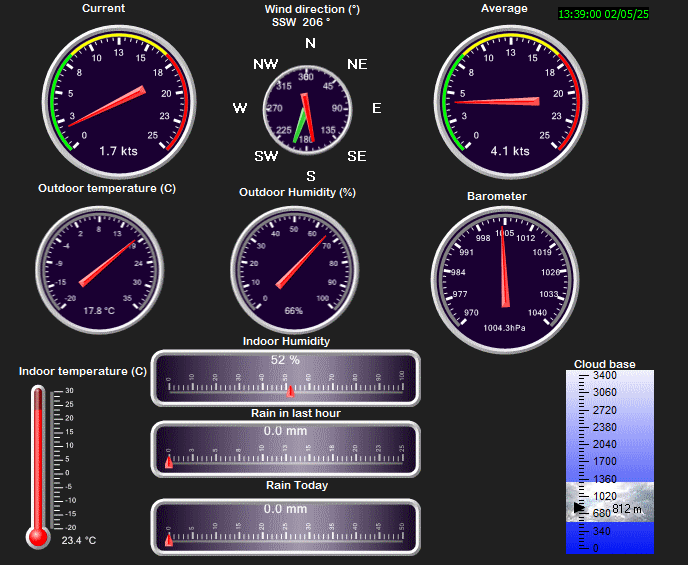Click the '812 m' cloud base value
688x565 pixels.
point(627,509)
